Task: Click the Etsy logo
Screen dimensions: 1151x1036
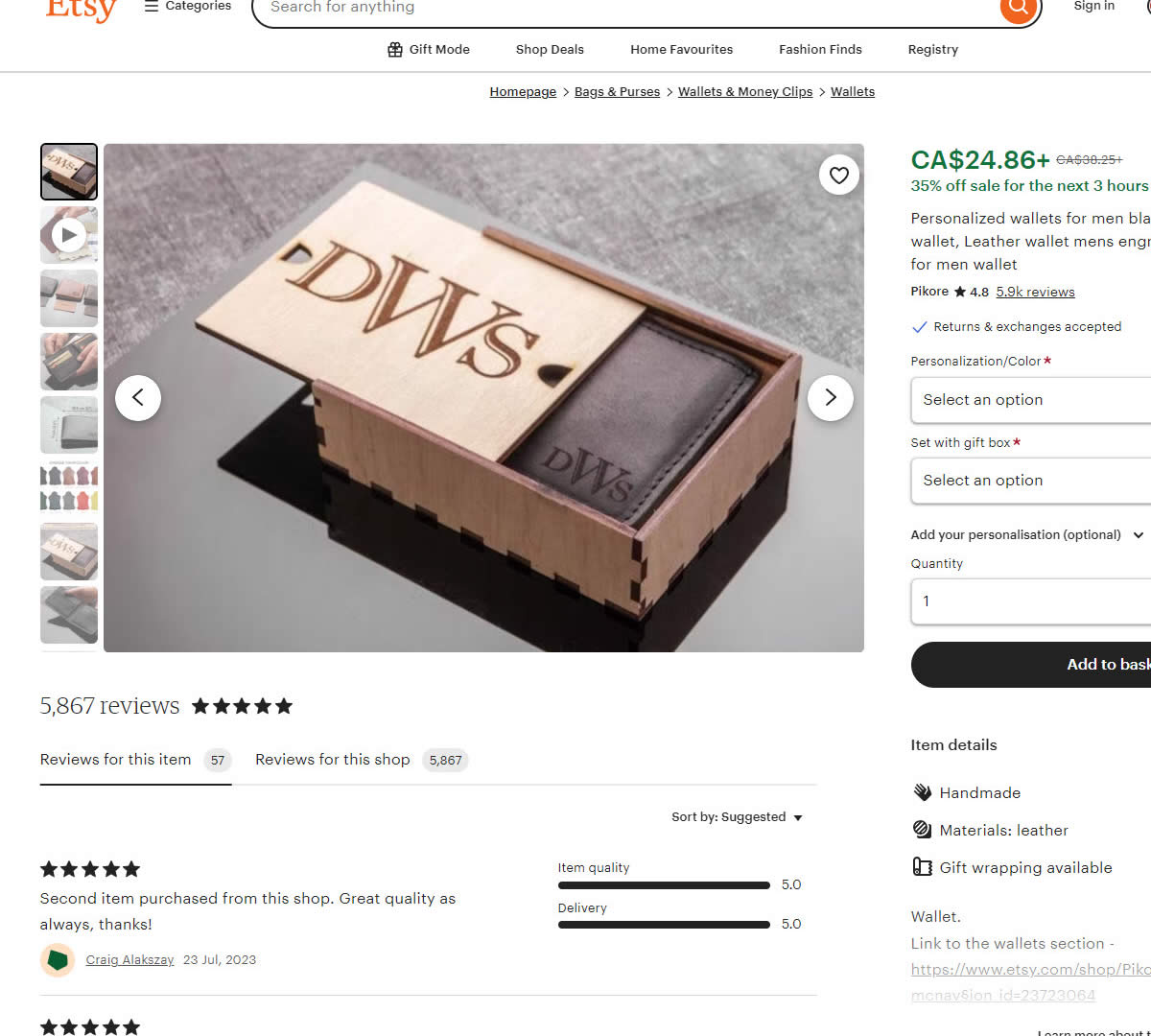Action: (82, 10)
